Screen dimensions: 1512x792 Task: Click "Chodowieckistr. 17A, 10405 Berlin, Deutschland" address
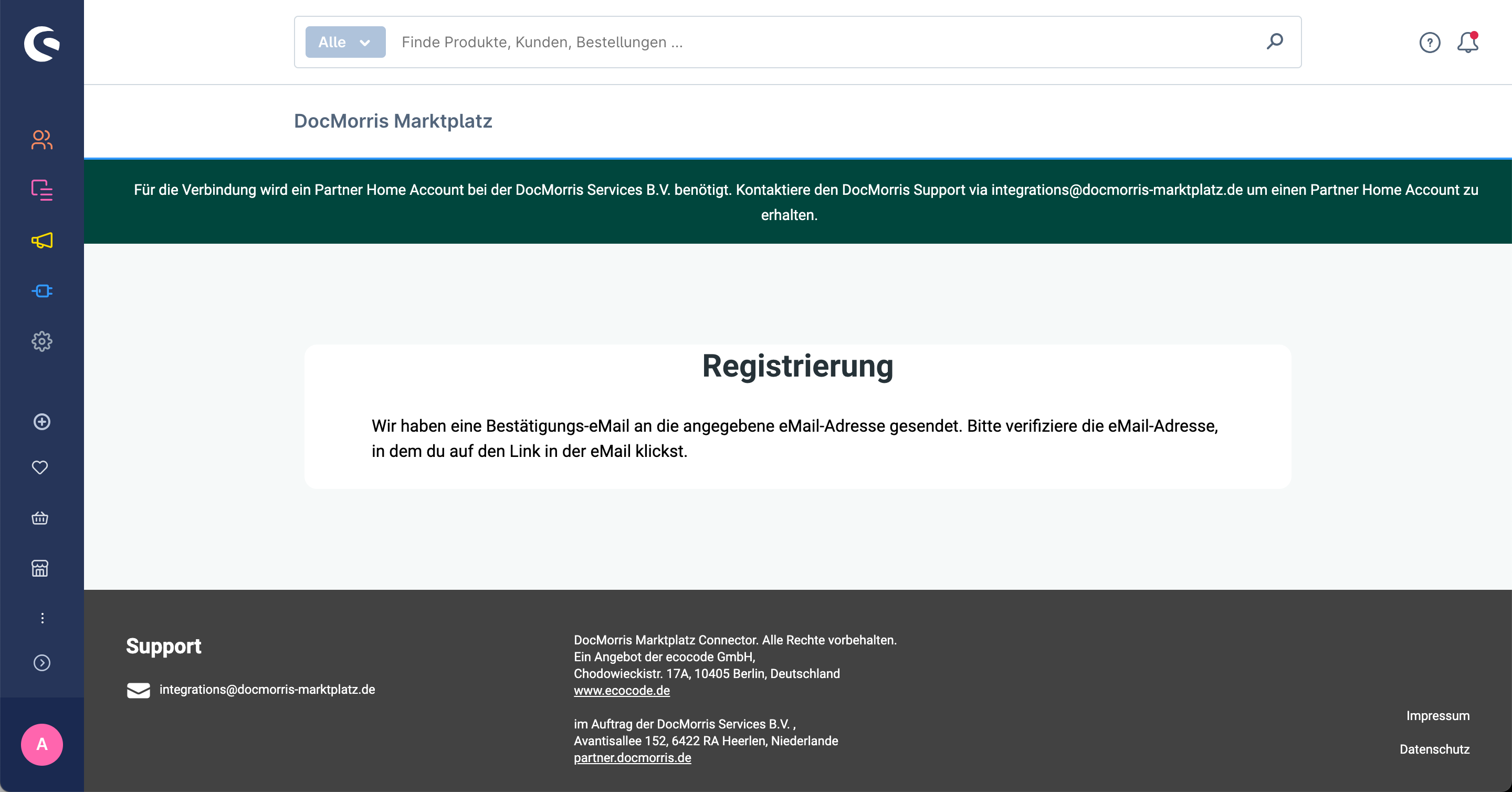(707, 673)
